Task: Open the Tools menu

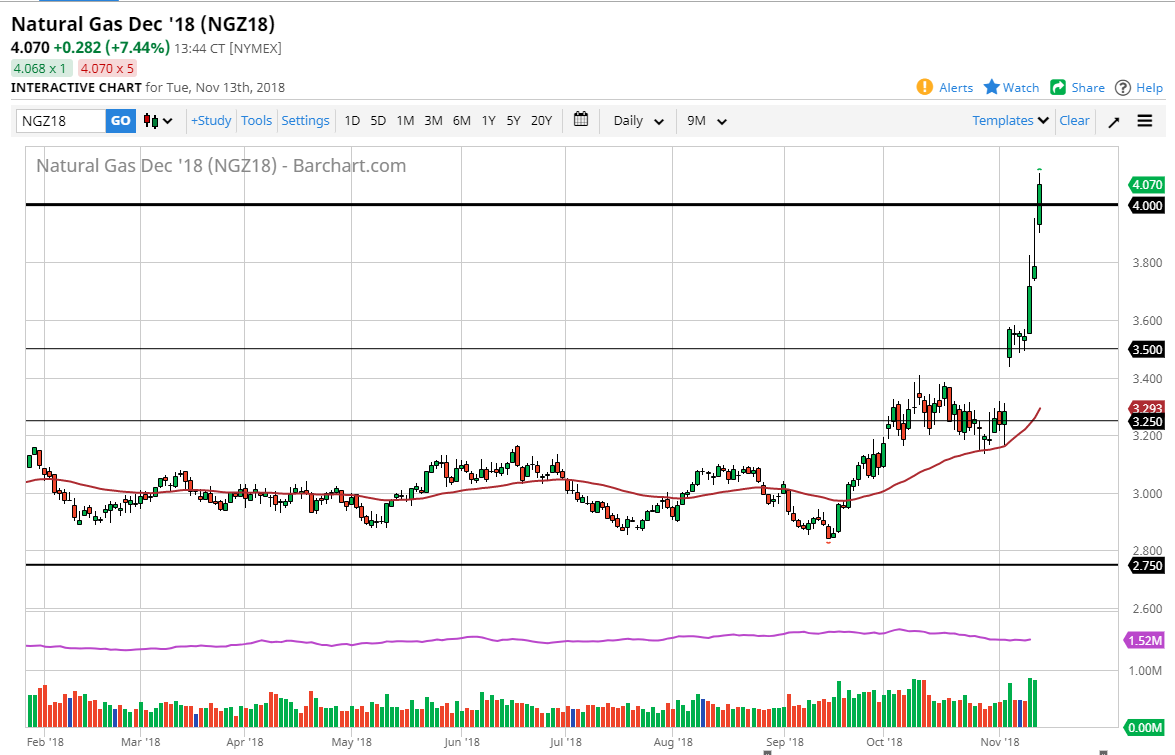Action: pos(256,121)
